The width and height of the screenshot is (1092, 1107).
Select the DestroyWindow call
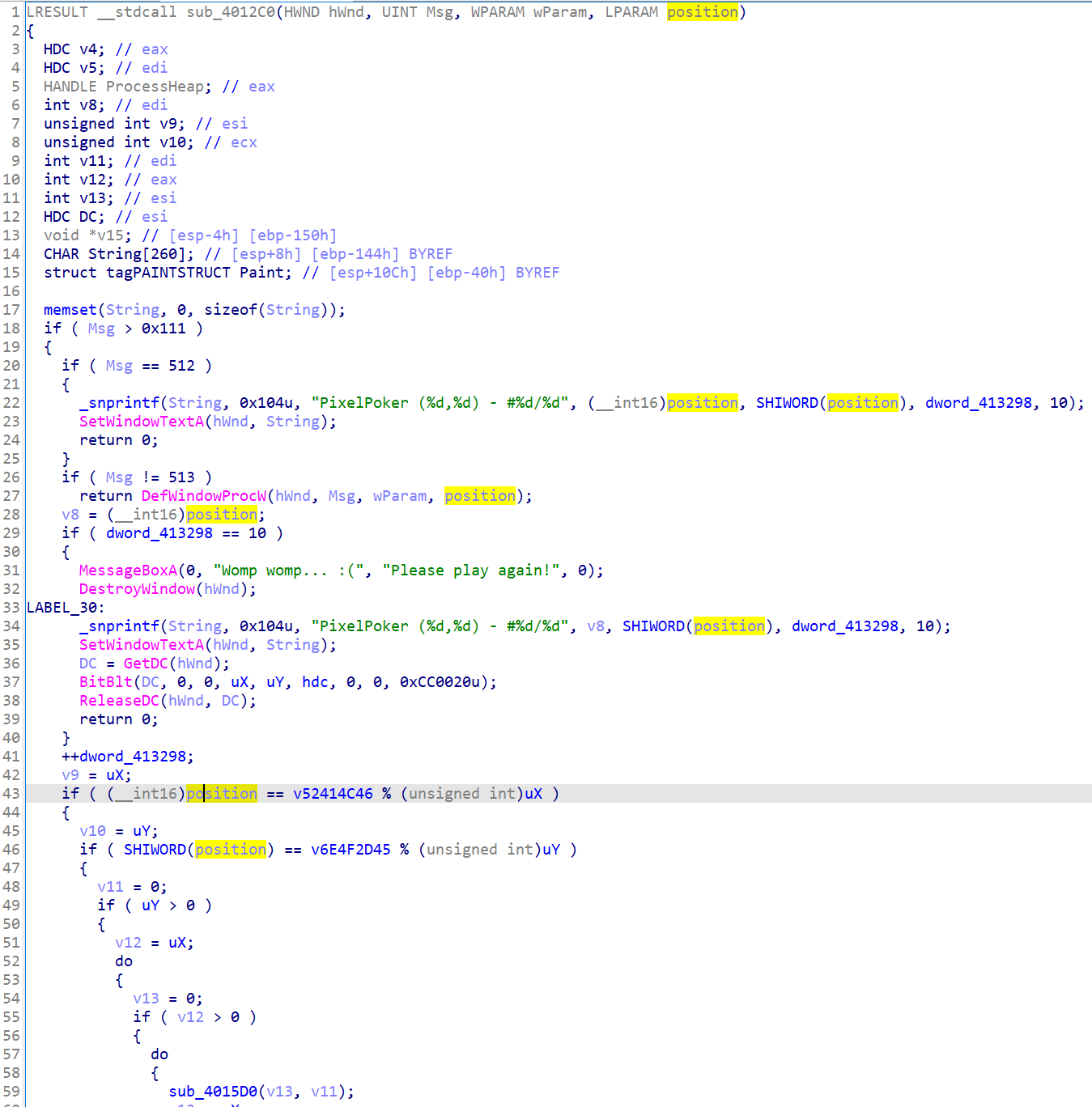(137, 589)
